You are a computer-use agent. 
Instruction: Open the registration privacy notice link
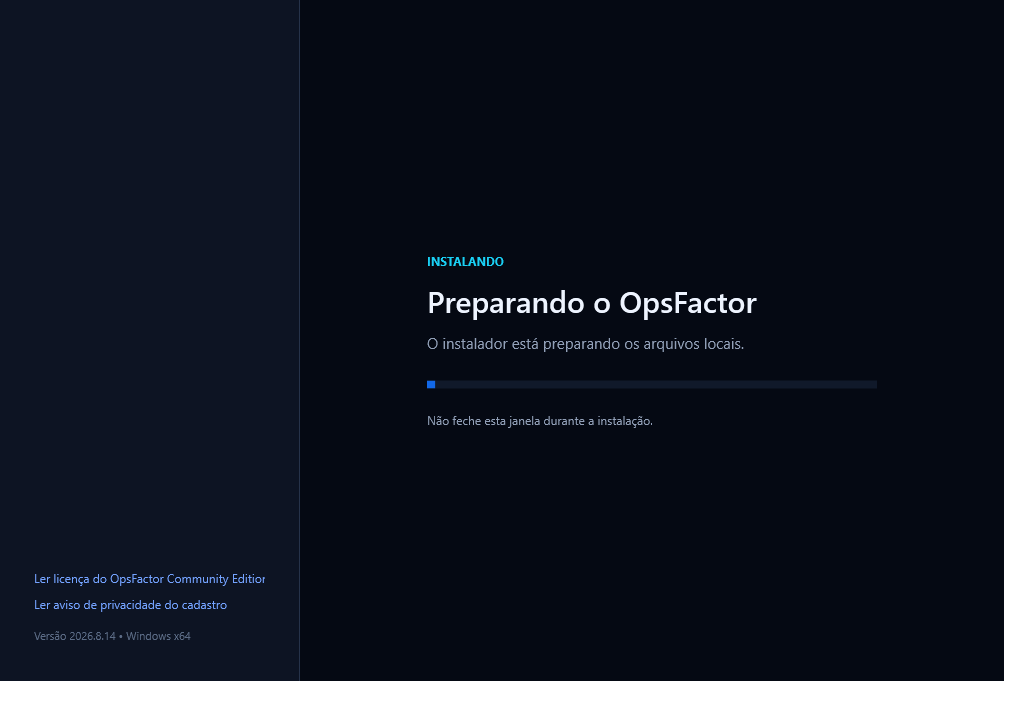(130, 605)
